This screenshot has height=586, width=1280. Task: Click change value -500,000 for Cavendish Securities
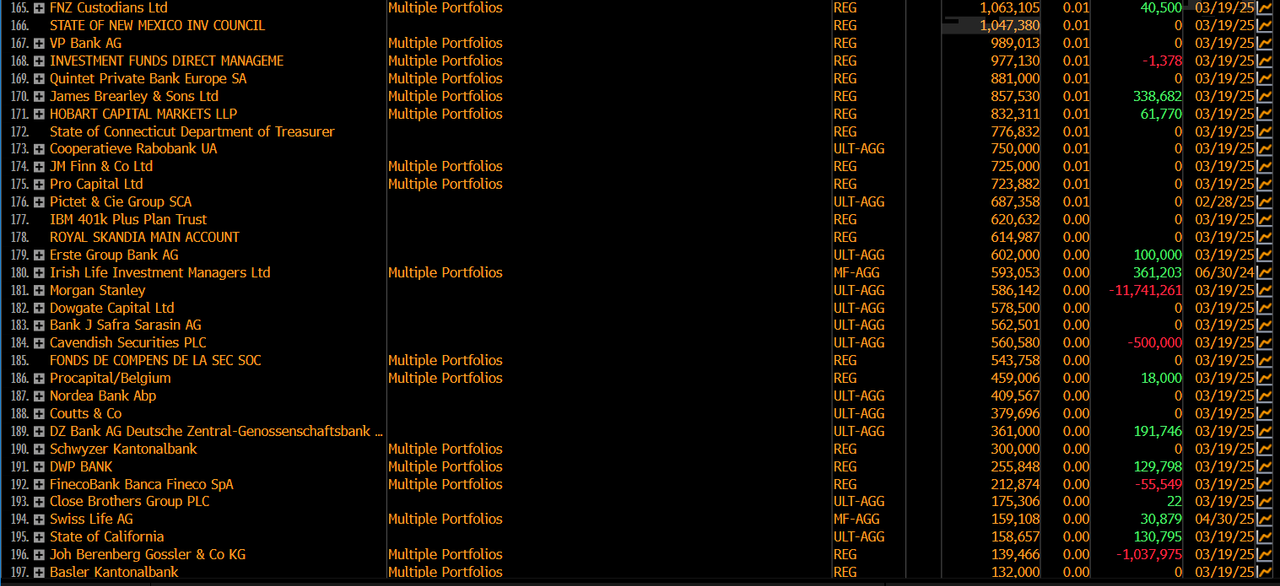click(1154, 343)
